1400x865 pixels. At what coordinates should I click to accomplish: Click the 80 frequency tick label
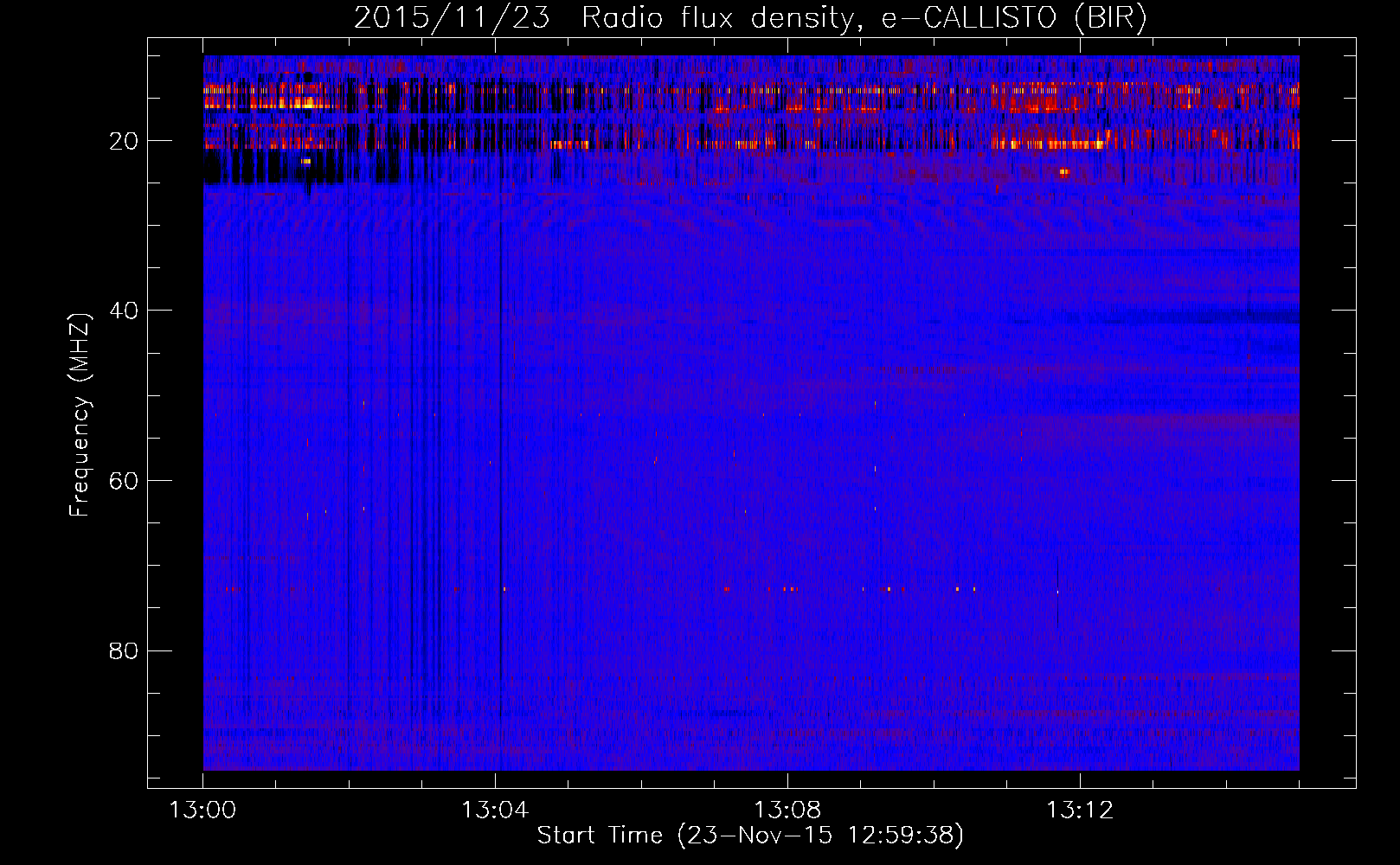[125, 650]
